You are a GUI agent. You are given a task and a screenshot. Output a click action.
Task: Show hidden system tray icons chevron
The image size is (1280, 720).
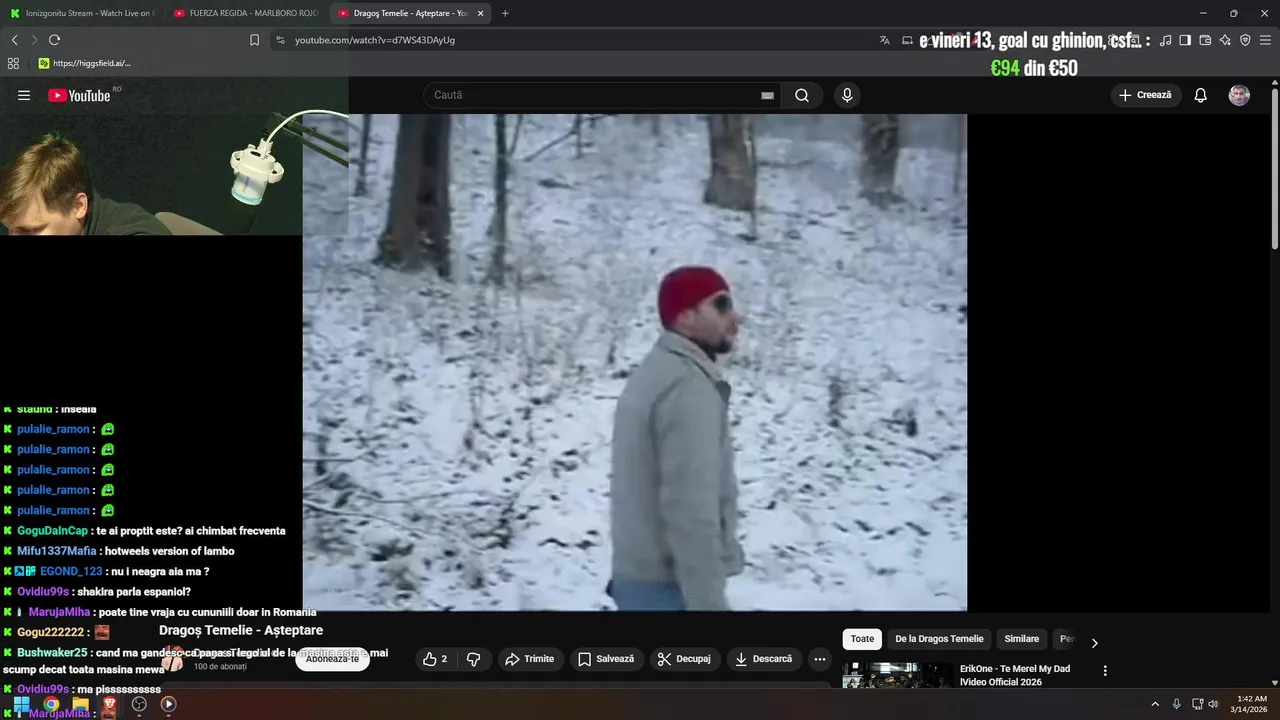1155,704
